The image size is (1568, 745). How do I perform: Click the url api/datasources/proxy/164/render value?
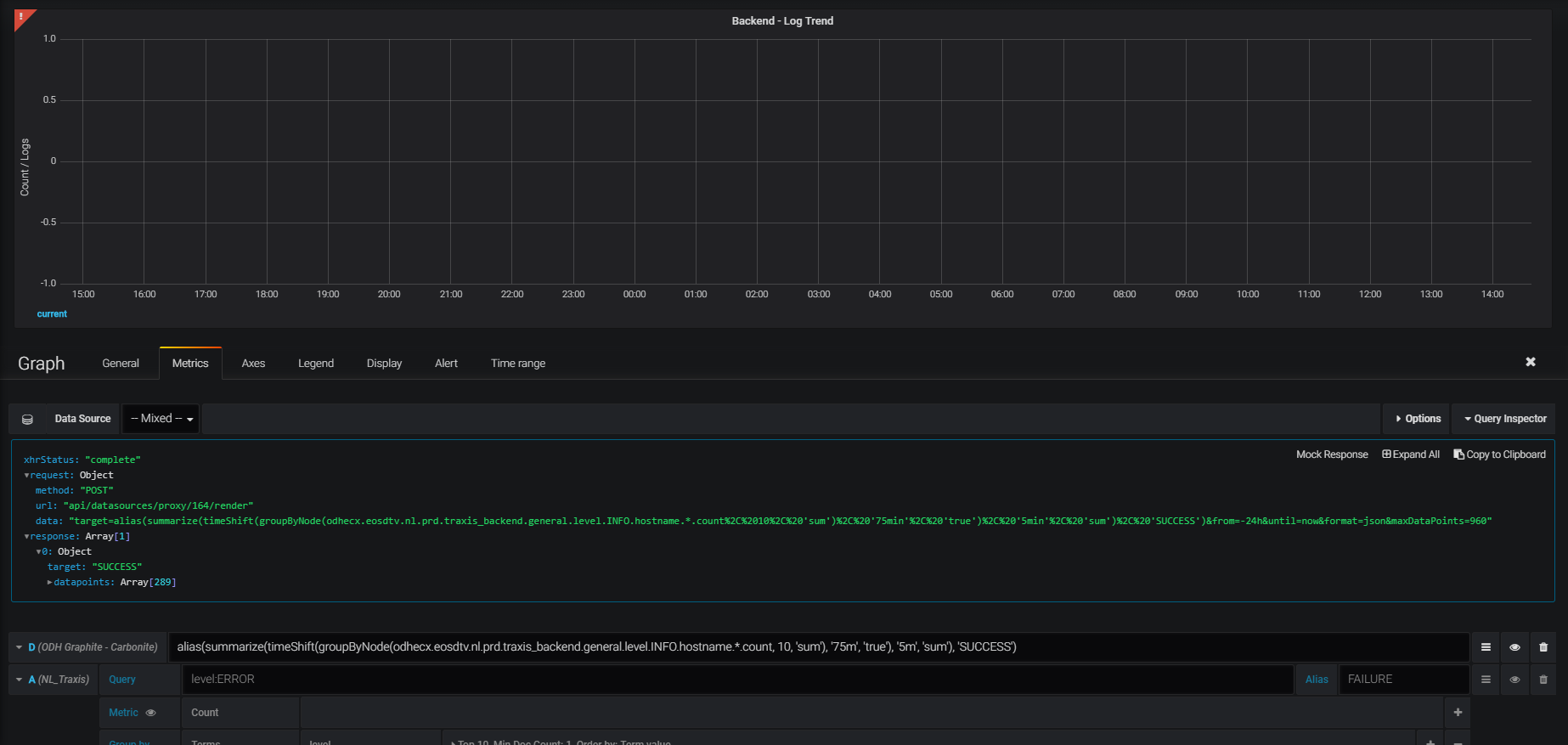click(158, 505)
